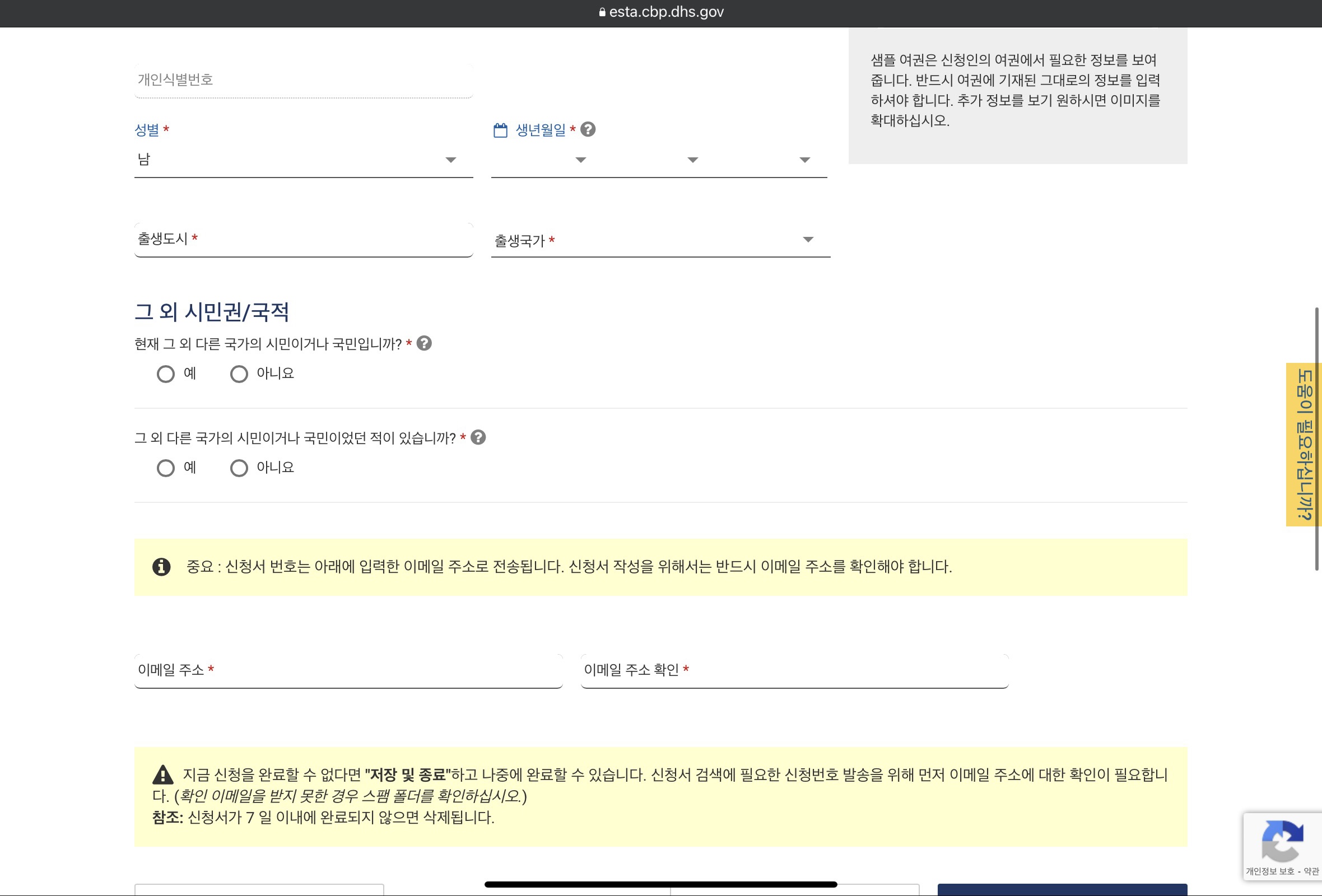Expand the 출생국가 dropdown
Image resolution: width=1322 pixels, height=896 pixels.
pyautogui.click(x=660, y=240)
